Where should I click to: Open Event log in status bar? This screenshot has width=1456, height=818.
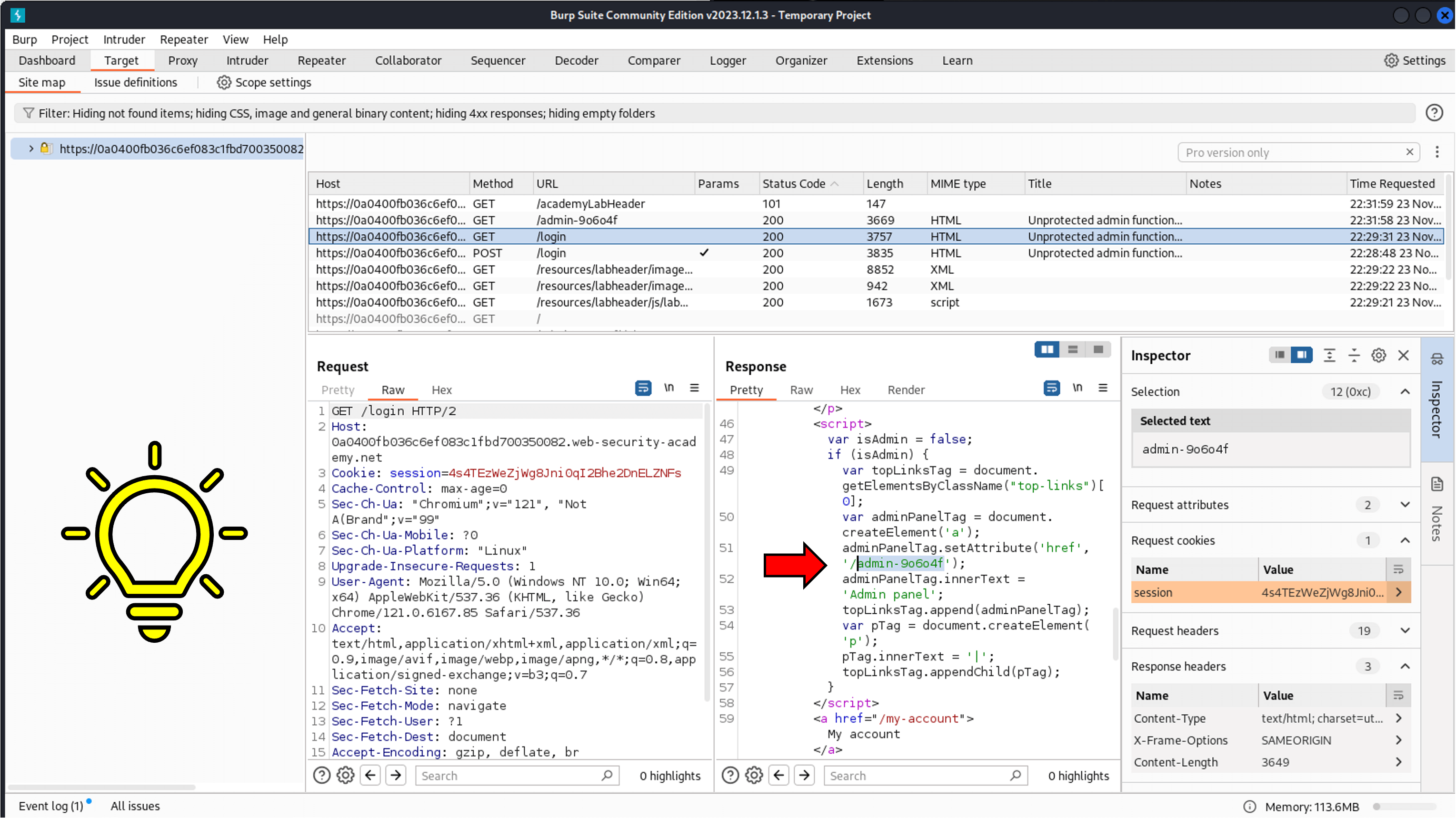(51, 806)
